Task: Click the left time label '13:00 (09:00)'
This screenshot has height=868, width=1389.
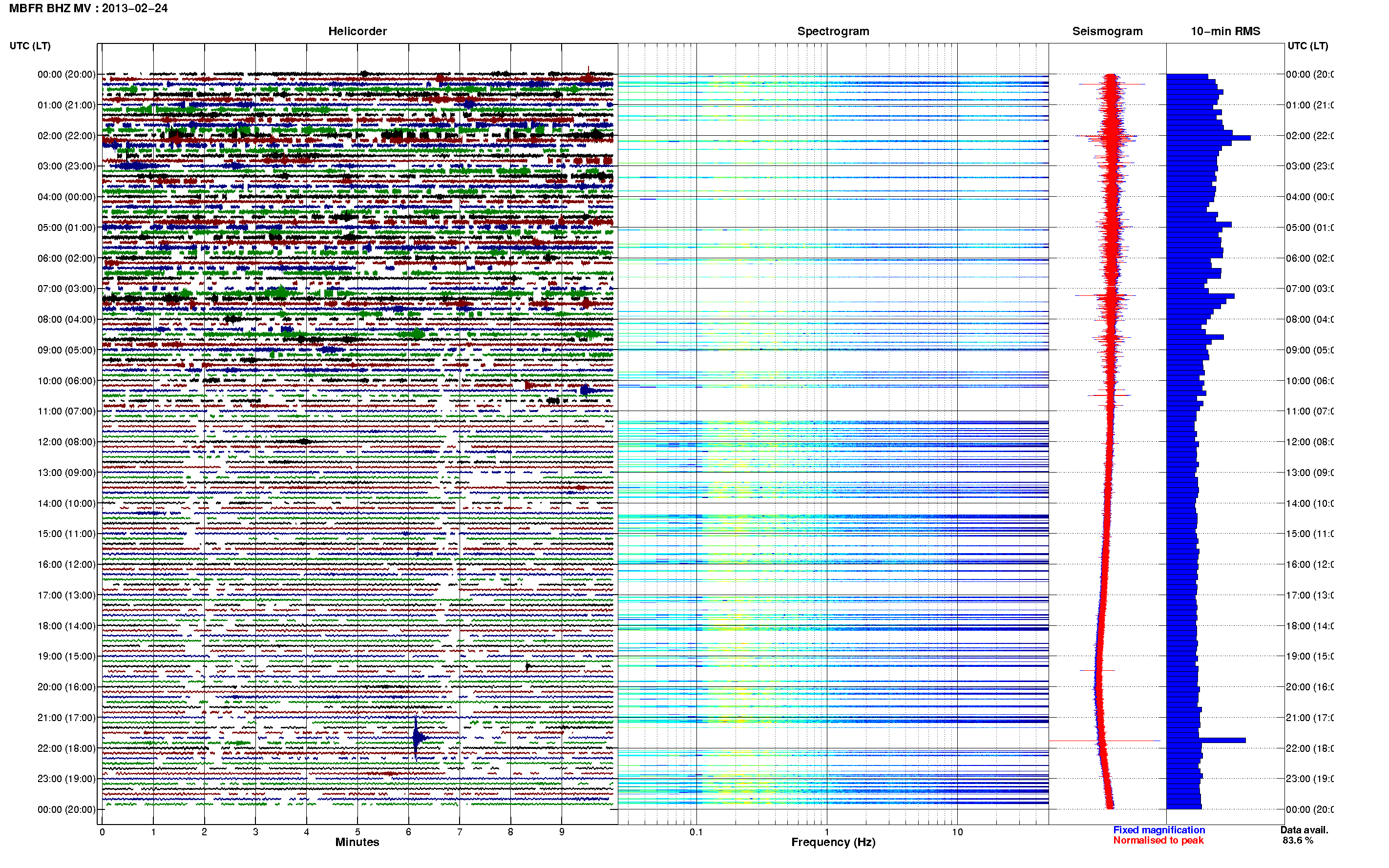Action: point(66,473)
